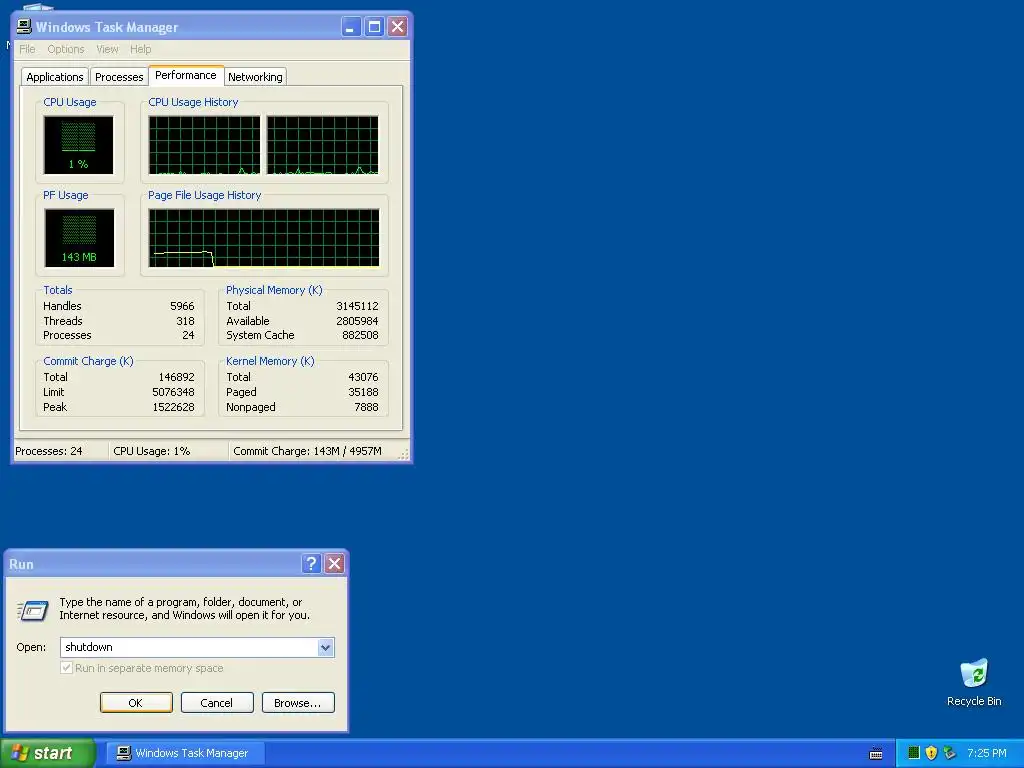Screen dimensions: 1024x768
Task: Click the Safely Remove Hardware tray icon
Action: [950, 753]
